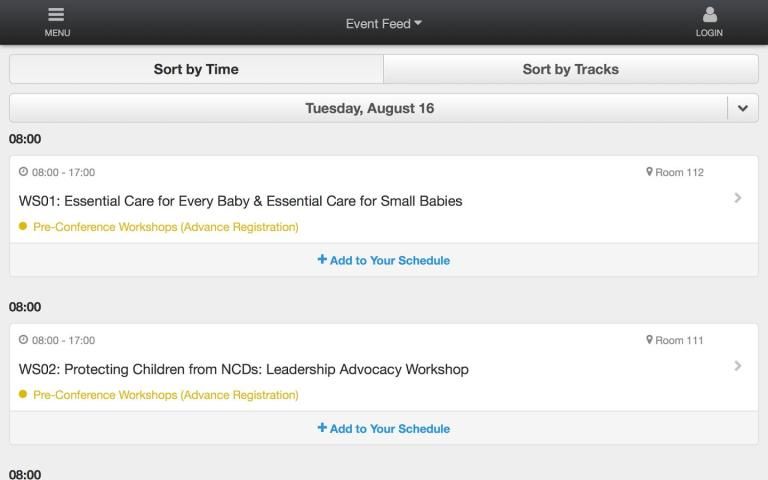This screenshot has height=480, width=768.
Task: Click the plus icon under WS02 session
Action: click(x=322, y=428)
